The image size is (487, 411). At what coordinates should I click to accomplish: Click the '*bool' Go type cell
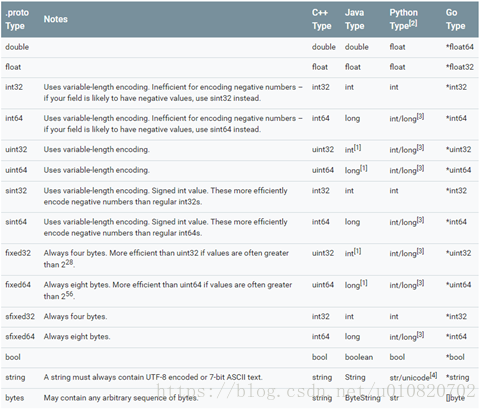455,357
